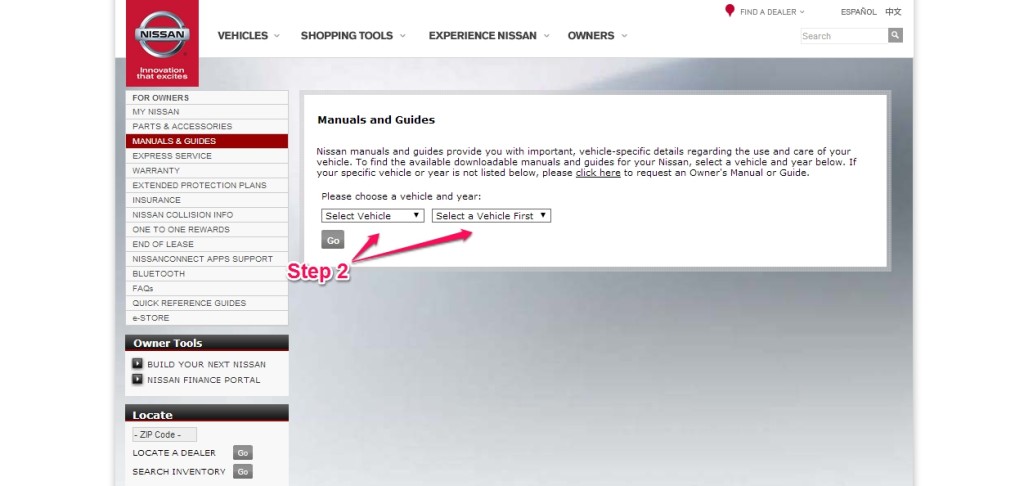
Task: Open the Owners menu
Action: pyautogui.click(x=597, y=35)
